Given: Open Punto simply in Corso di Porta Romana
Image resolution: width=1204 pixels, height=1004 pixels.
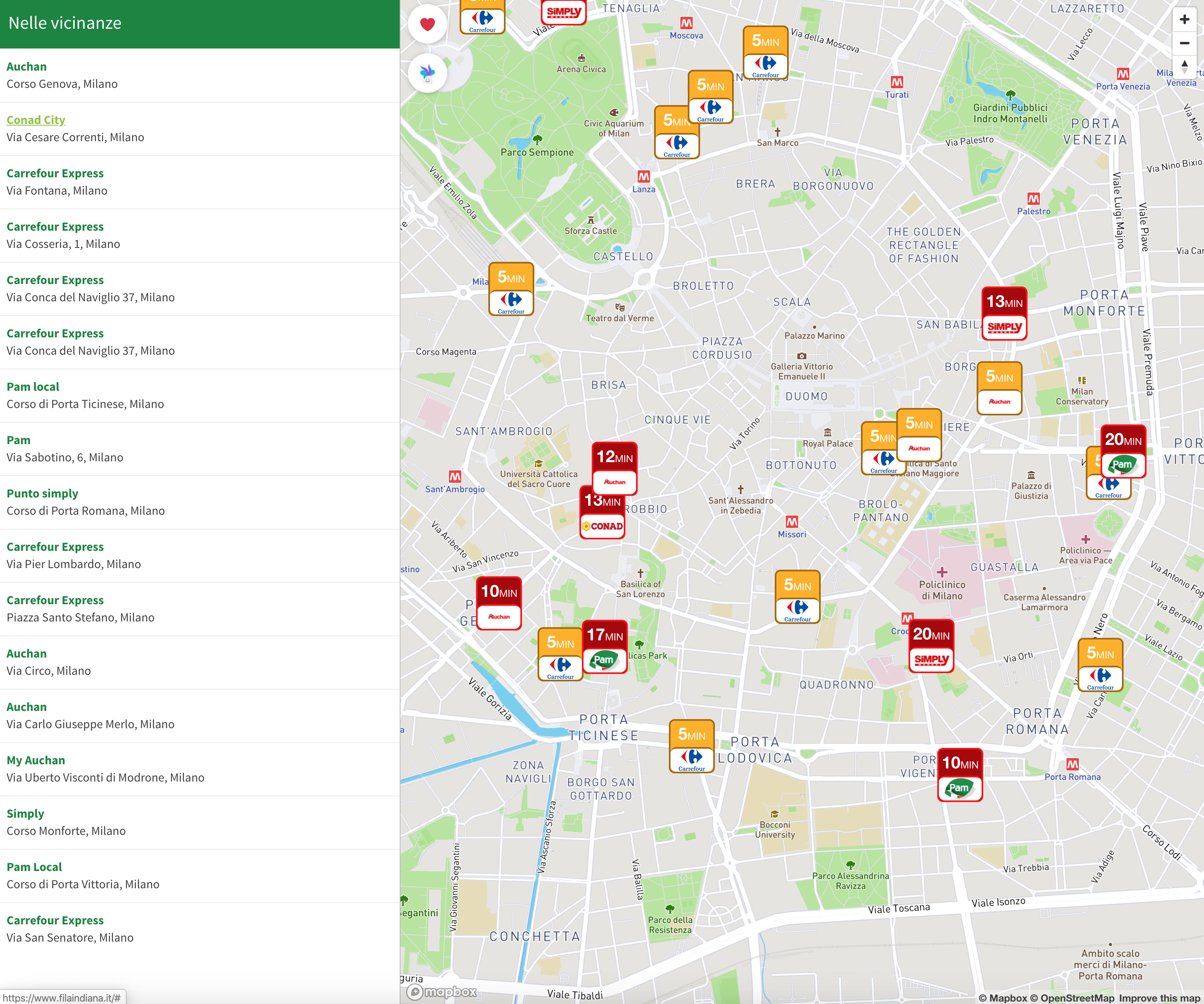Looking at the screenshot, I should coord(199,502).
